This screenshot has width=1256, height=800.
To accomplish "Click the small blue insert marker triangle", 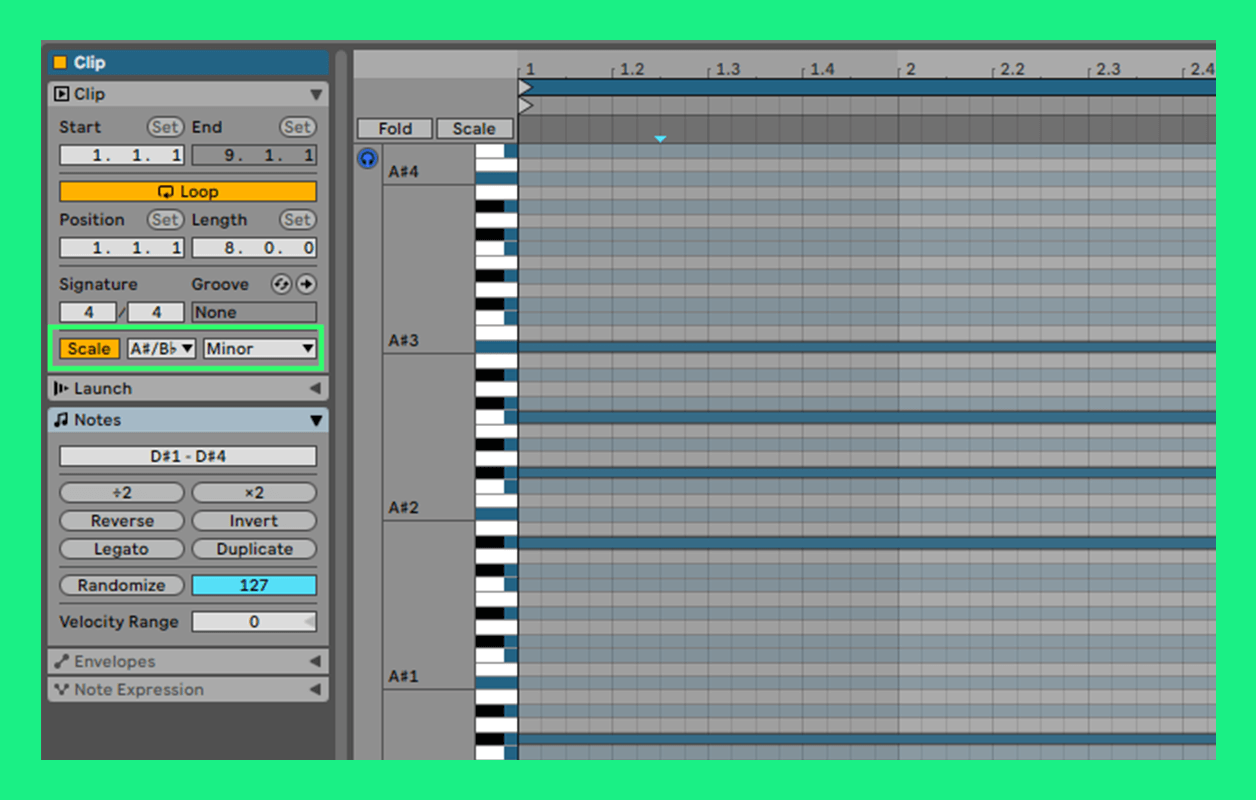I will tap(660, 139).
